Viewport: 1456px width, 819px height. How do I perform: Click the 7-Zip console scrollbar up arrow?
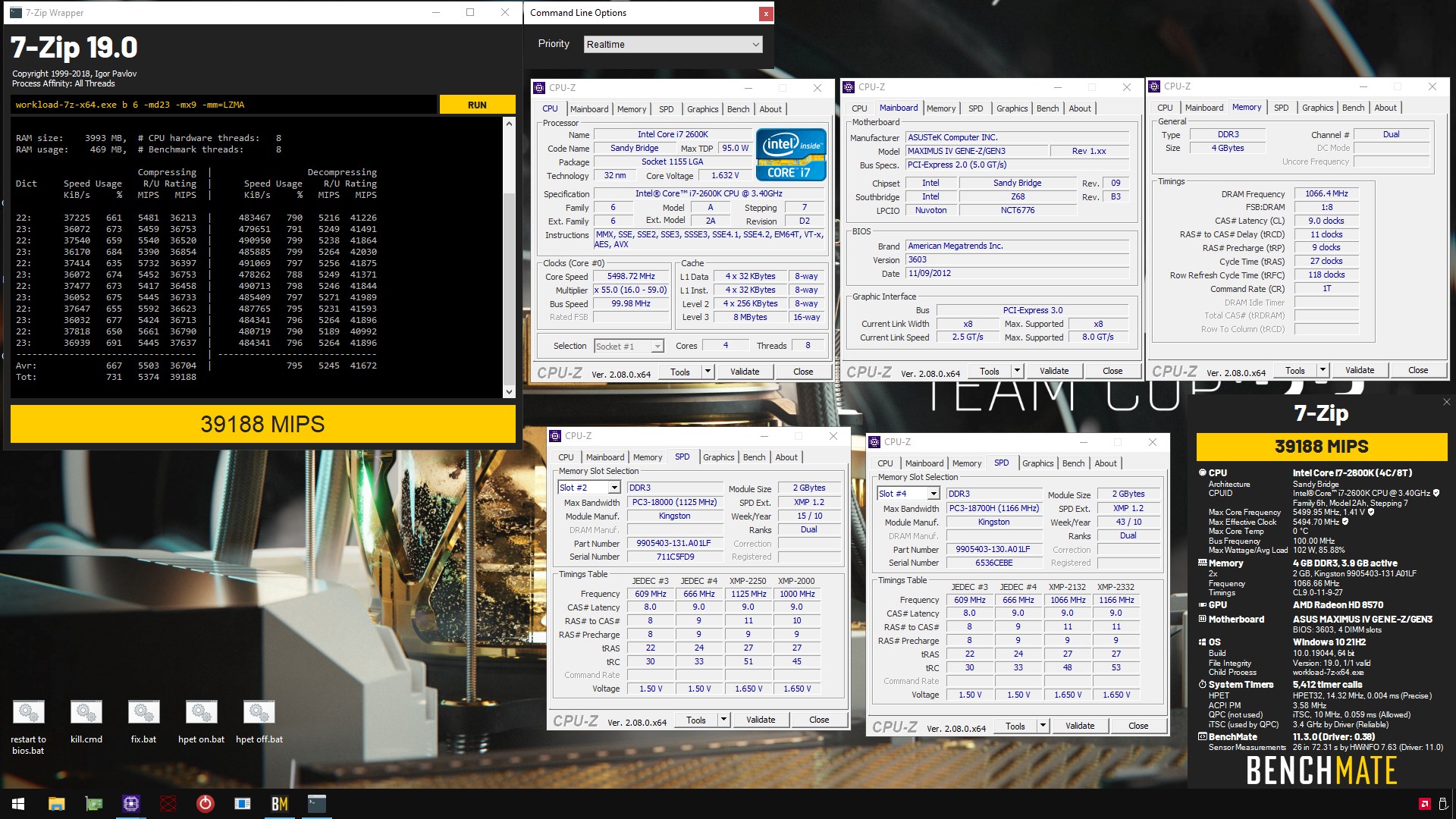point(509,124)
